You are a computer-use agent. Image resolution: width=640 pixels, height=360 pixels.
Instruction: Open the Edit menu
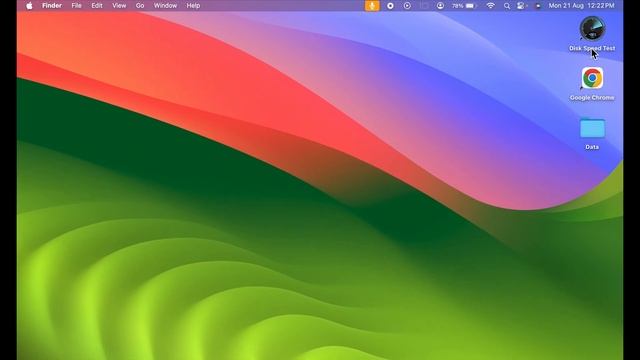pyautogui.click(x=97, y=6)
